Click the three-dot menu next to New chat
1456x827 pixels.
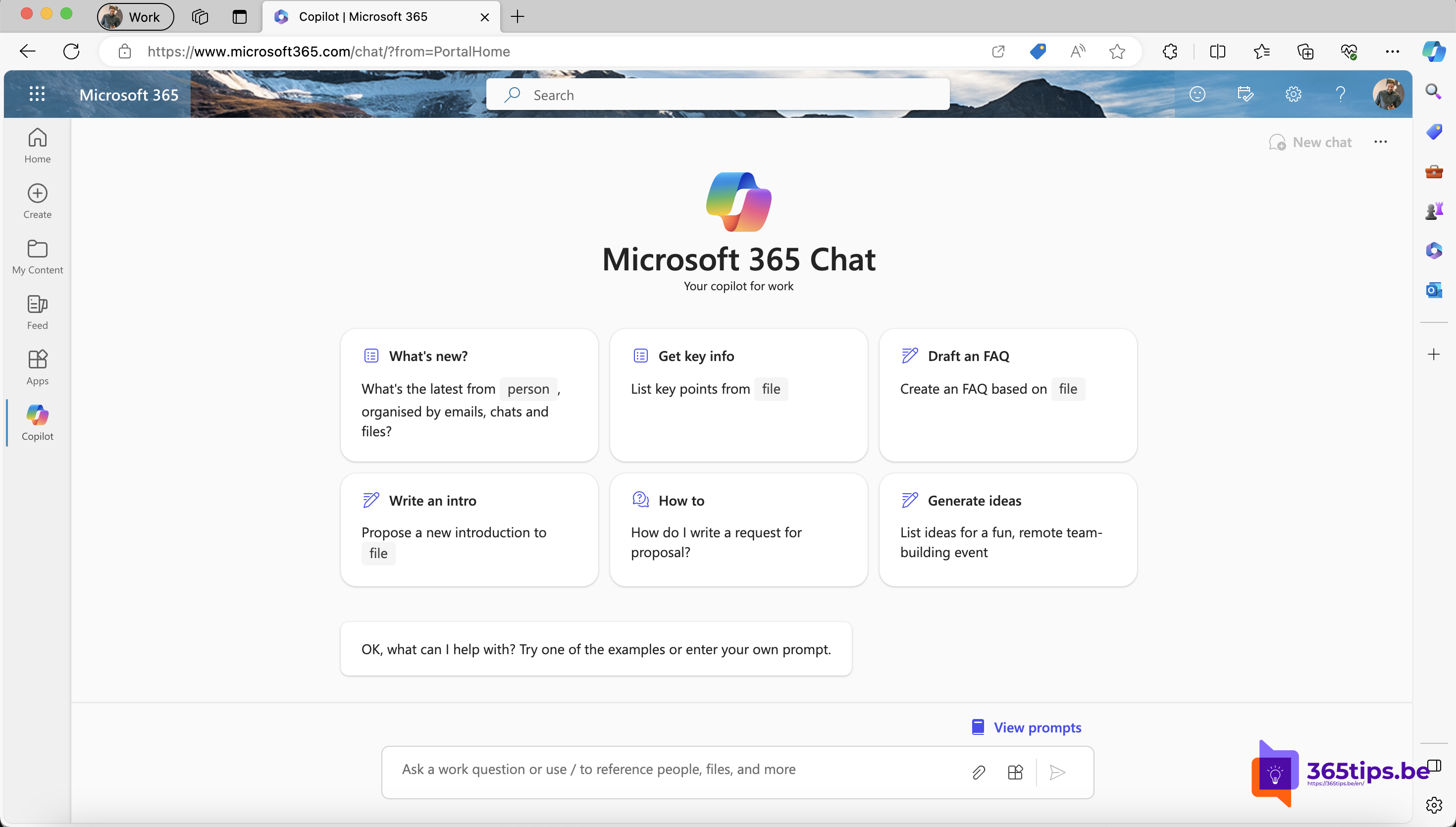click(x=1381, y=141)
